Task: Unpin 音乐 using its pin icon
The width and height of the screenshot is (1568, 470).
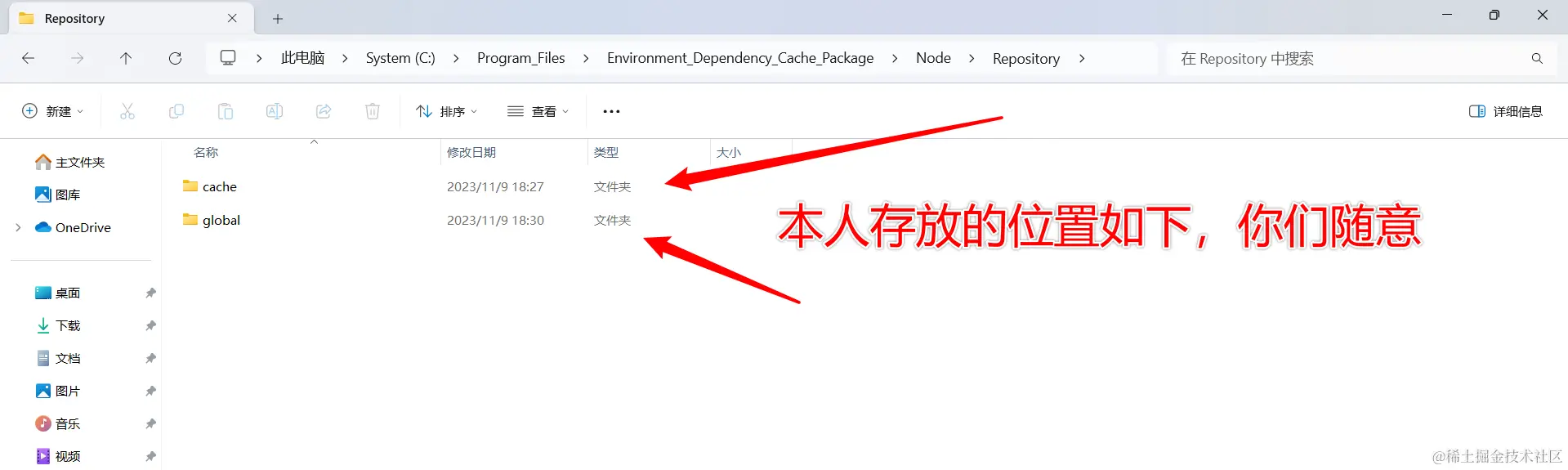Action: (x=150, y=423)
